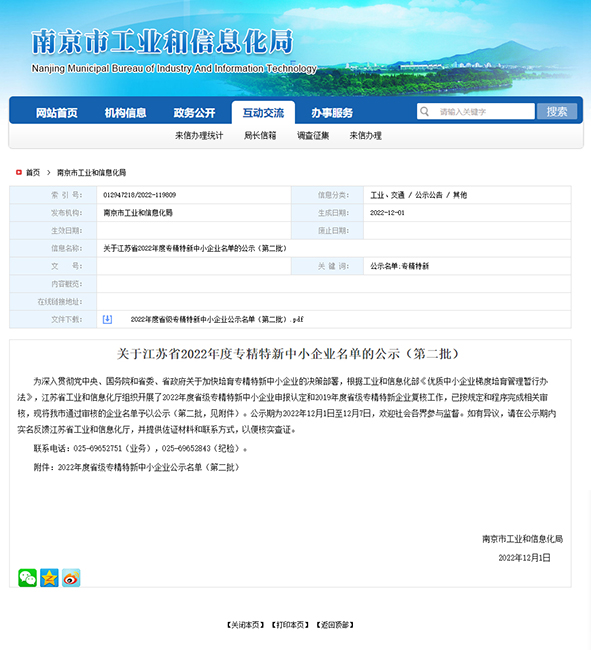The width and height of the screenshot is (591, 650).
Task: Open the 局长信箱 submenu link
Action: coord(260,136)
